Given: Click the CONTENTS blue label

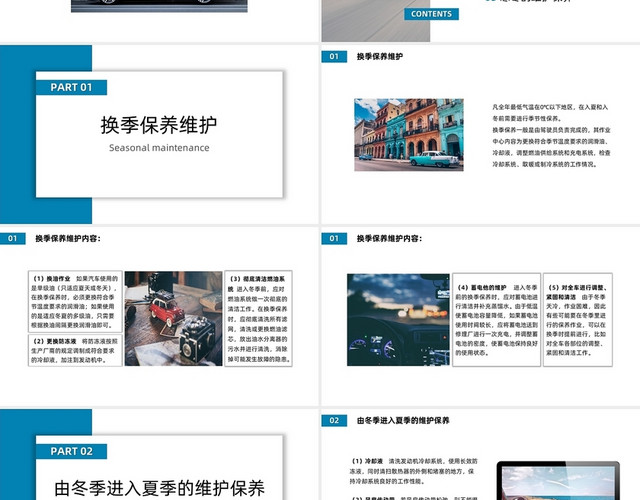Looking at the screenshot, I should point(431,14).
